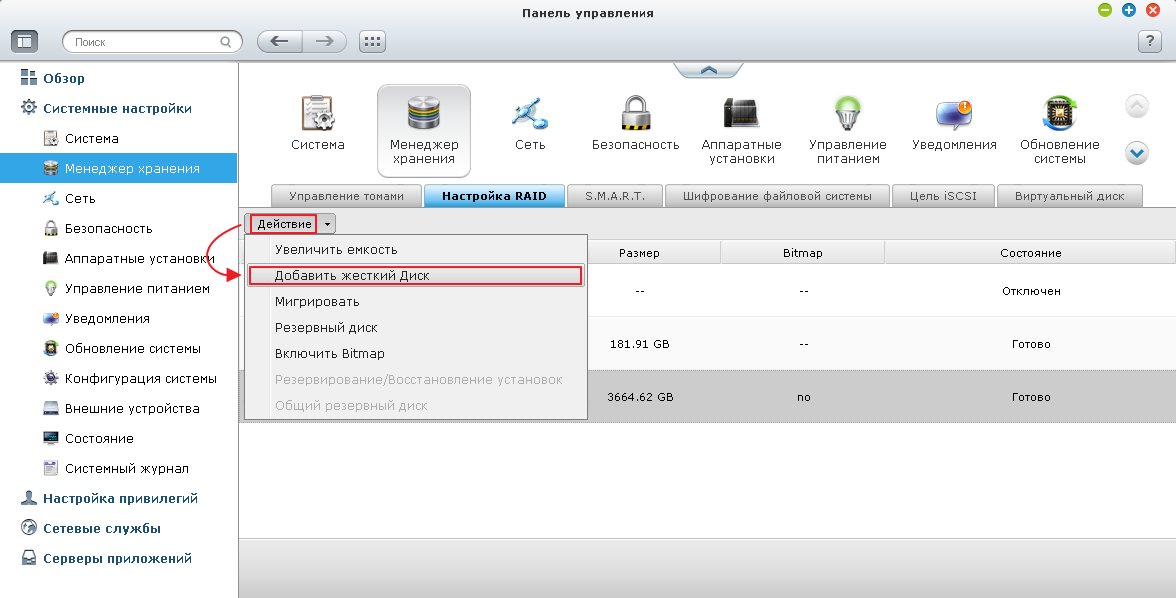Click the search magnifier icon
1176x598 pixels.
coord(226,42)
